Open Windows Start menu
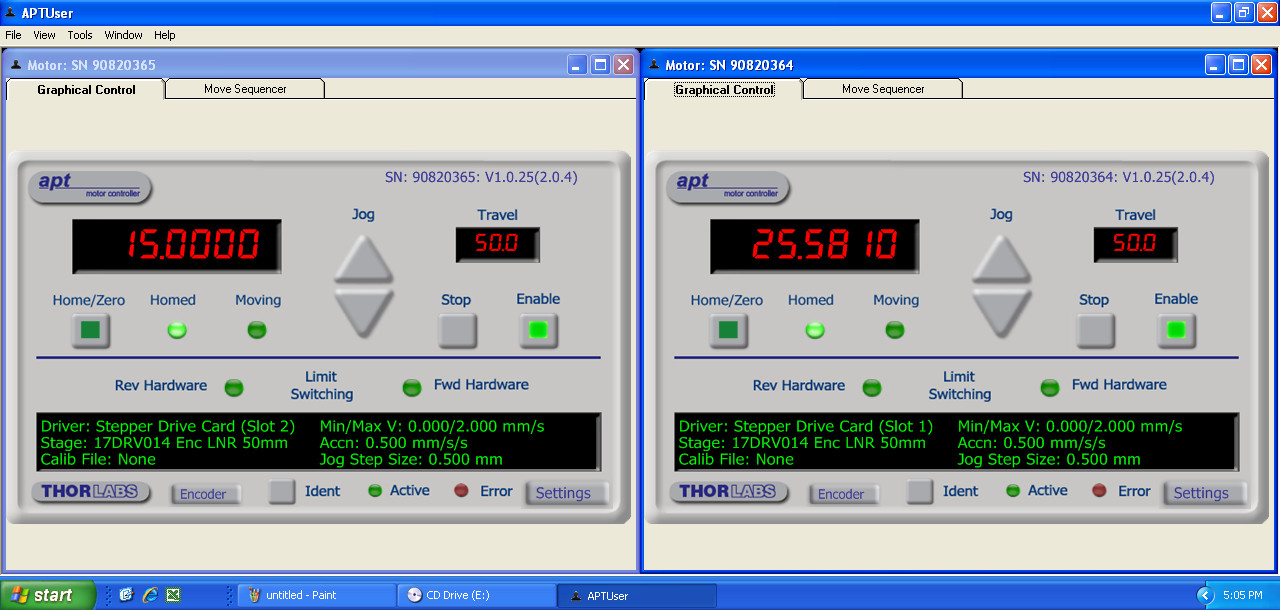The height and width of the screenshot is (610, 1280). coord(48,595)
